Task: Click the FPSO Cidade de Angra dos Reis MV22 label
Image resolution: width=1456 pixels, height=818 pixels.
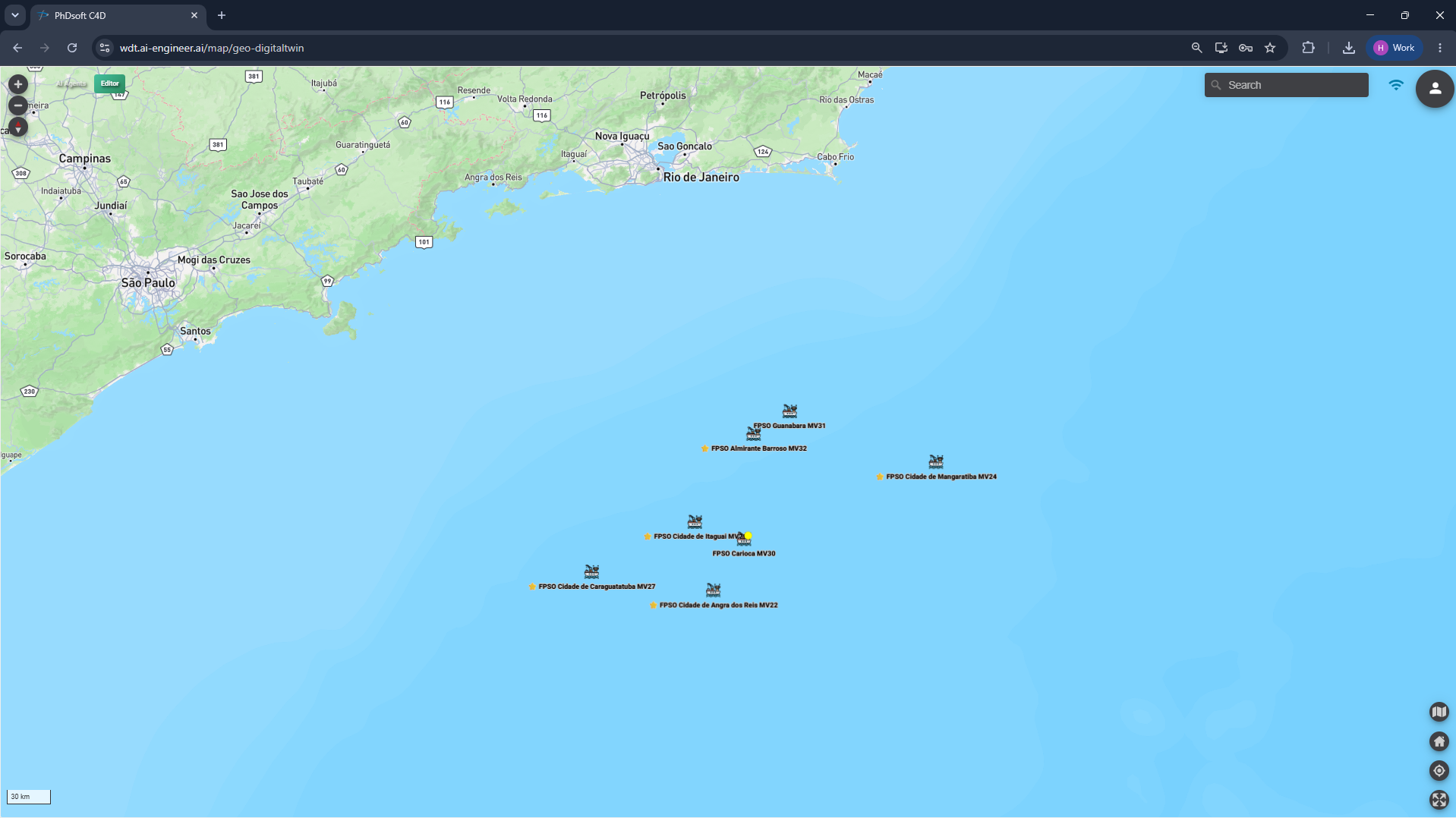Action: tap(718, 605)
